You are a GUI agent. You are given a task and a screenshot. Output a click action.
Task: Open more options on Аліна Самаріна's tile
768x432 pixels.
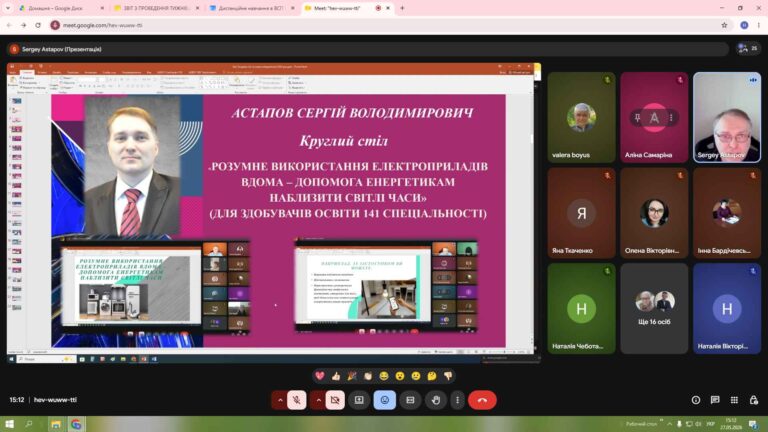coord(671,118)
